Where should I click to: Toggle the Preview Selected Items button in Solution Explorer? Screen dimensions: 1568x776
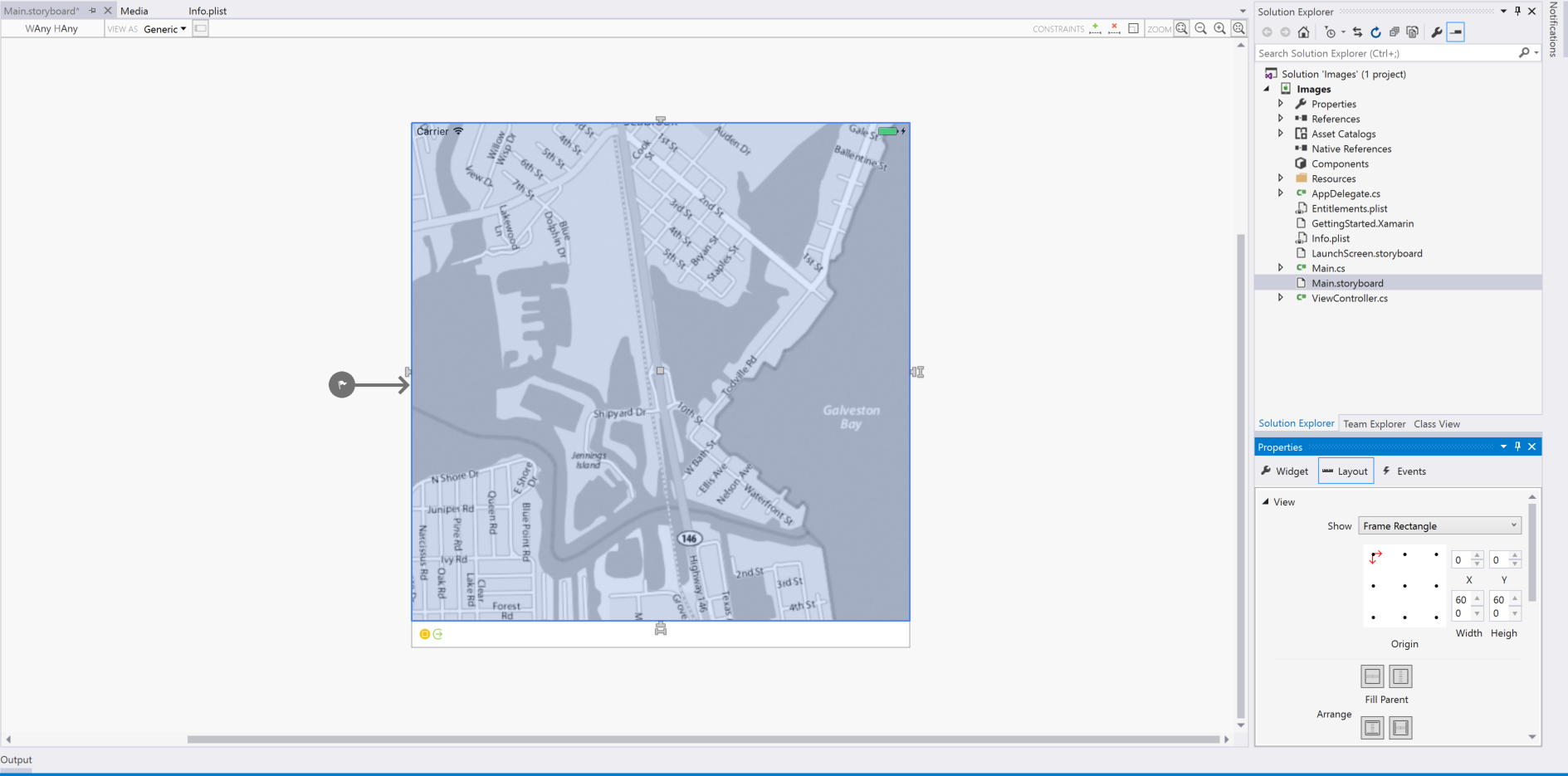click(1455, 32)
